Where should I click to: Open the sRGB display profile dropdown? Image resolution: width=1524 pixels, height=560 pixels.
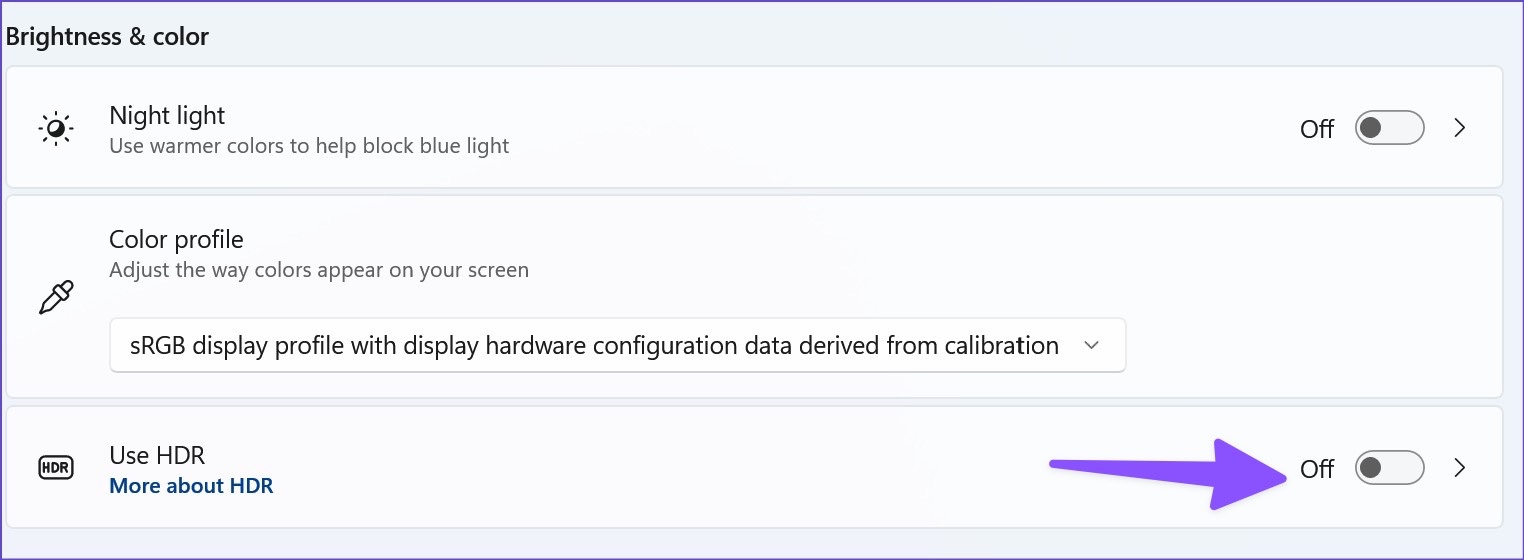(618, 345)
